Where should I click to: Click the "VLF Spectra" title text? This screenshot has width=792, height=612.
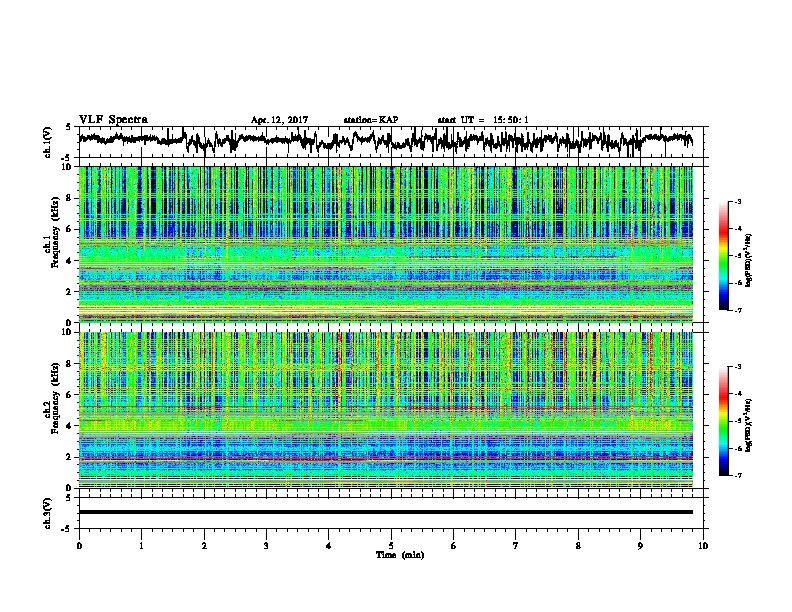point(113,120)
